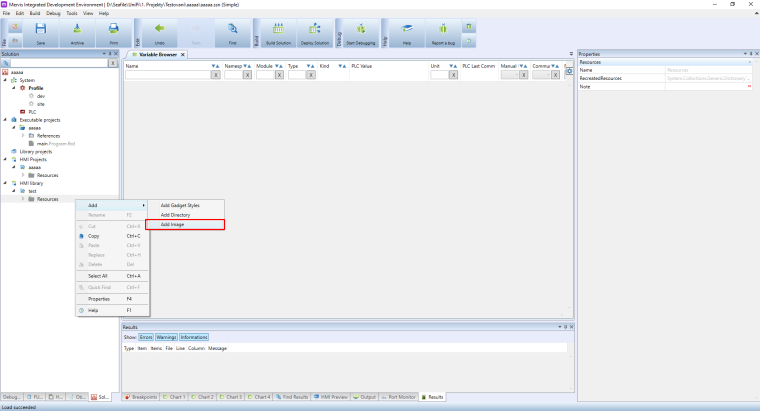Click the Find toolbar icon

click(x=232, y=33)
